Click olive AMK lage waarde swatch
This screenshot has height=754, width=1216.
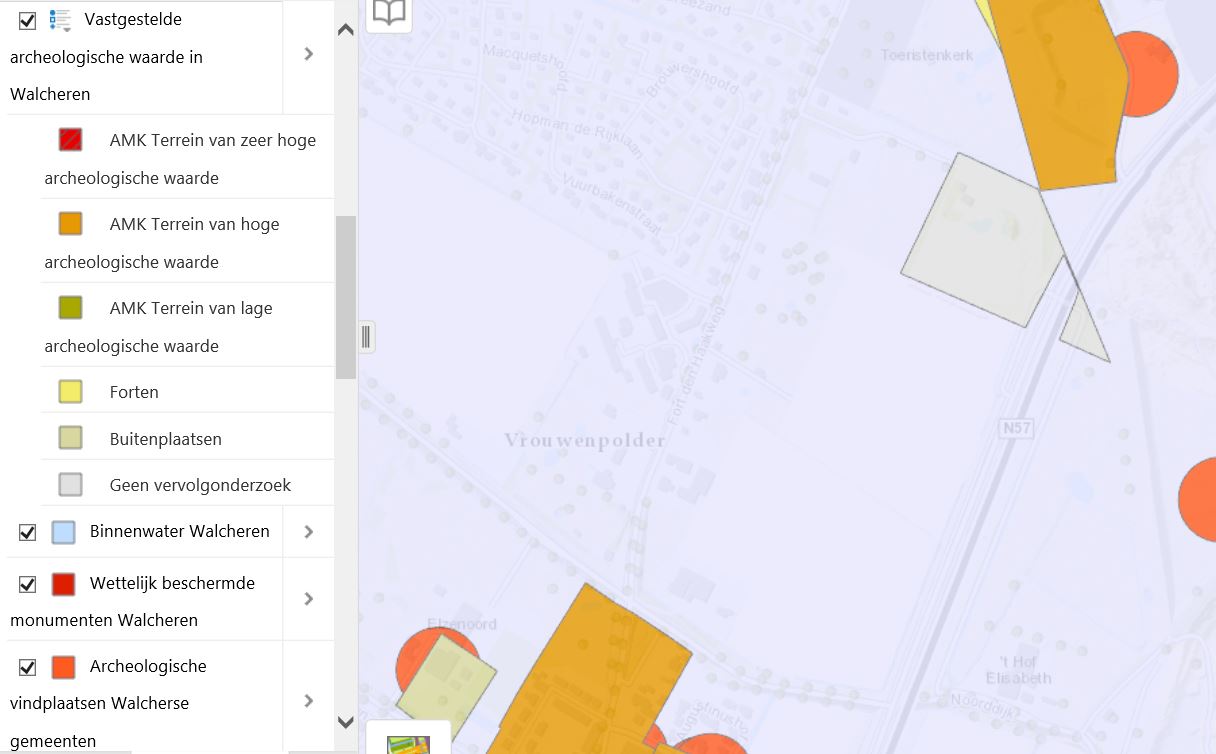tap(70, 308)
